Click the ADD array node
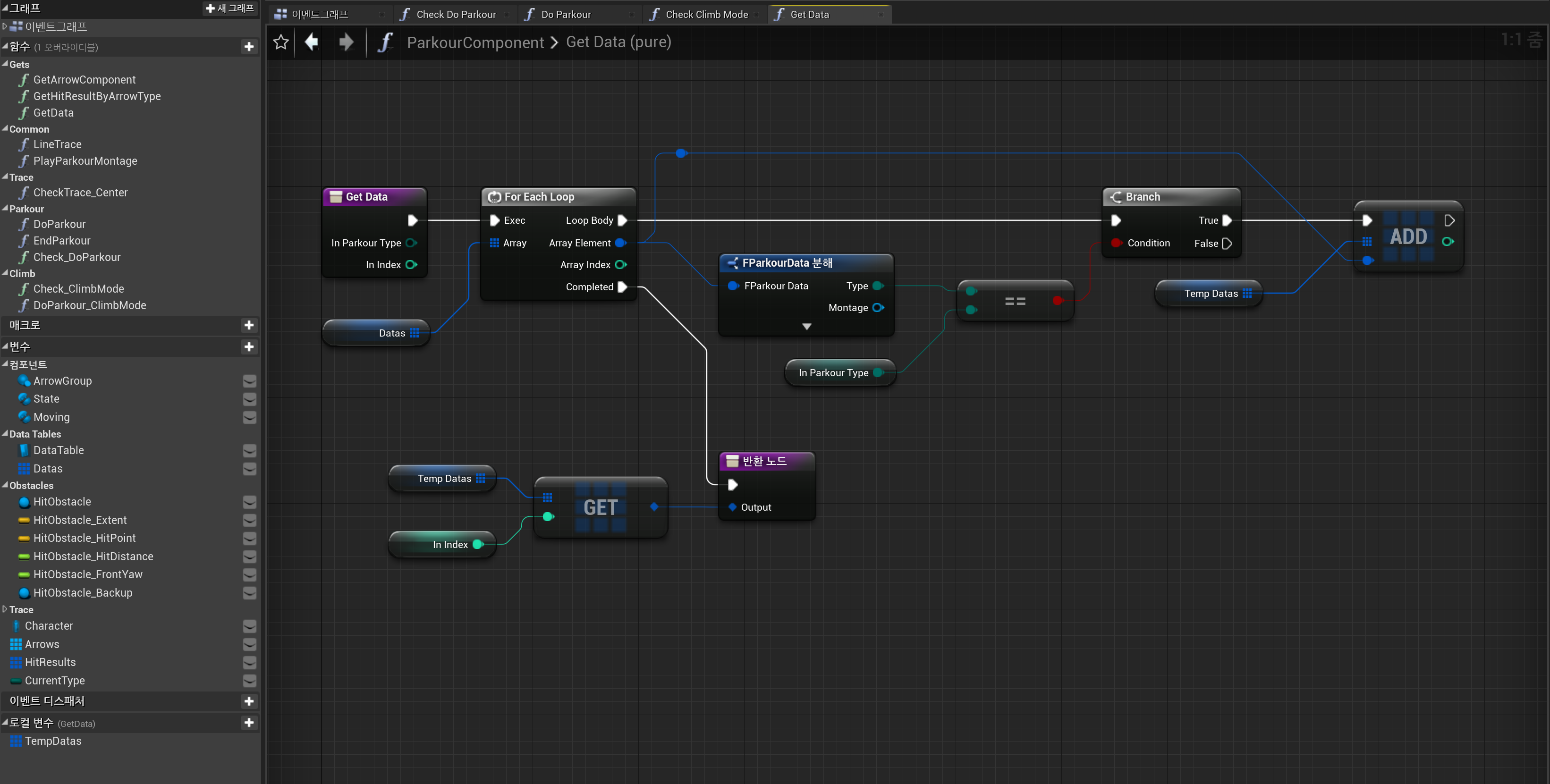 coord(1408,236)
